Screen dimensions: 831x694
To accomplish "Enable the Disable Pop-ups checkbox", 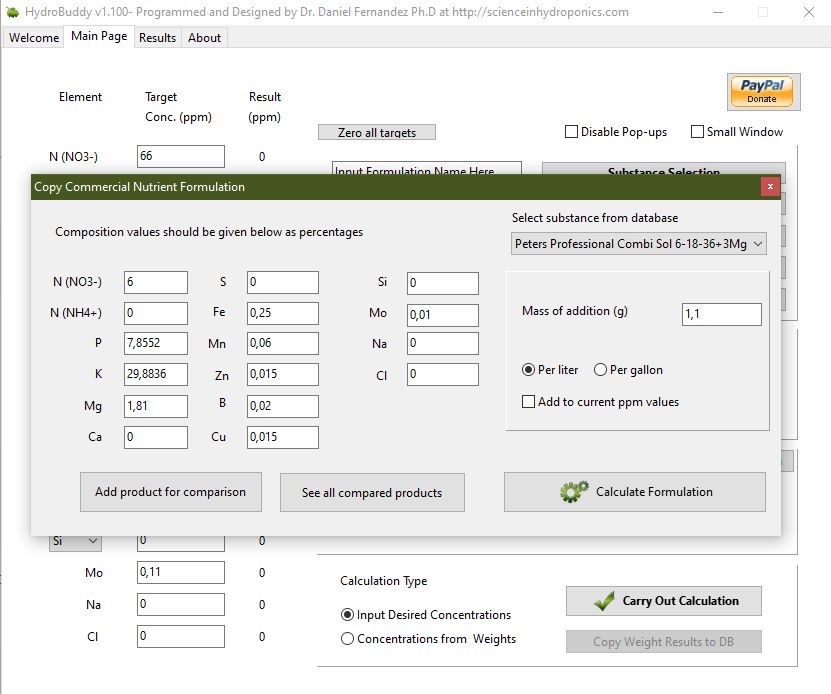I will click(x=572, y=132).
